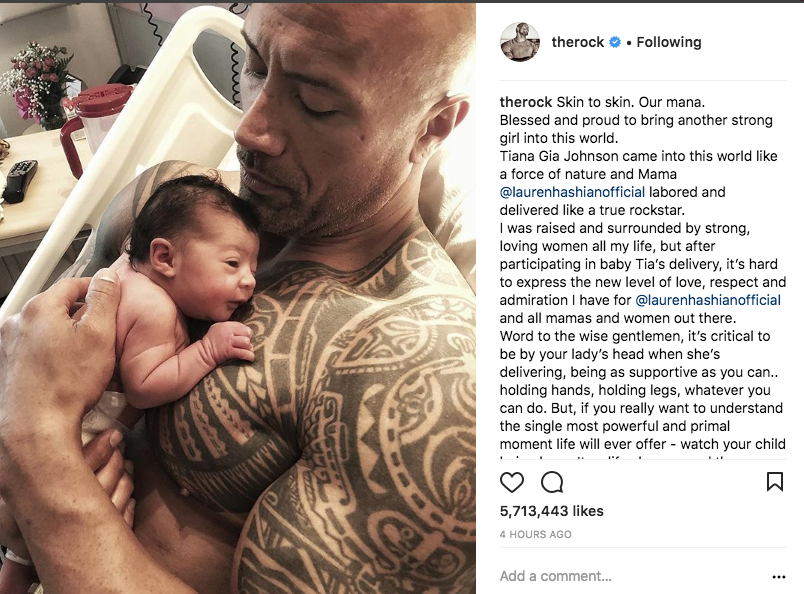View the 5,713,443 likes list
This screenshot has width=804, height=594.
point(552,511)
